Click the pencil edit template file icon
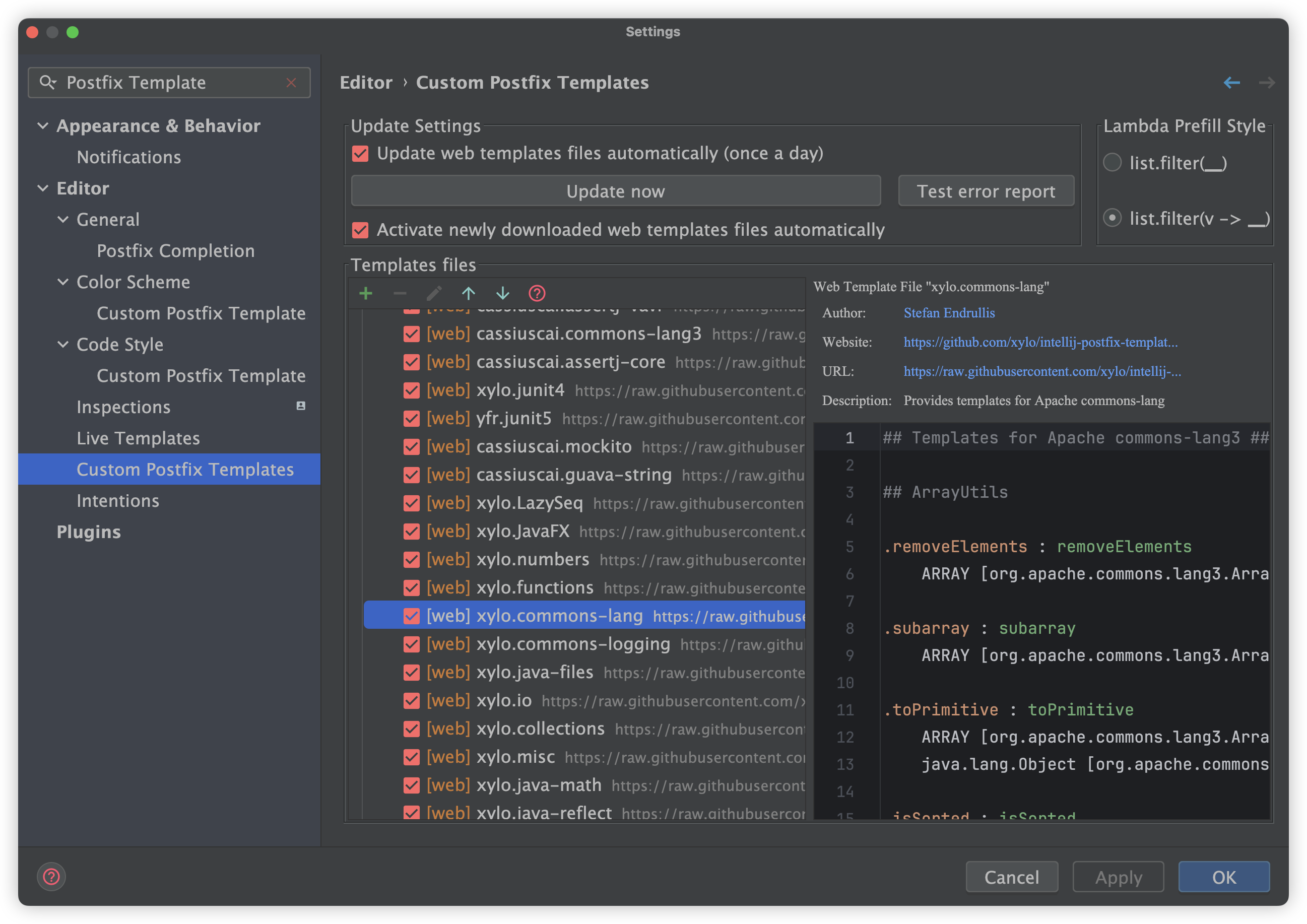1307x924 pixels. pos(434,293)
